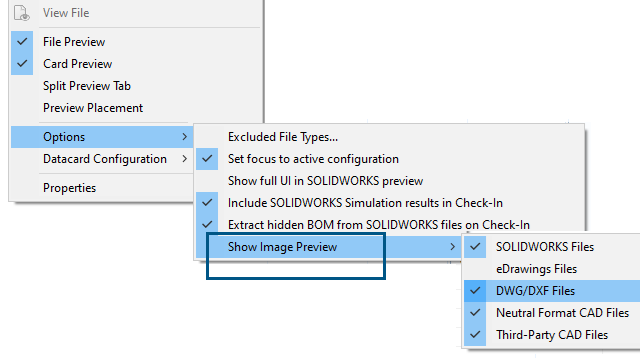Disable image preview for SOLIDWORKS Files
640x360 pixels.
click(552, 247)
